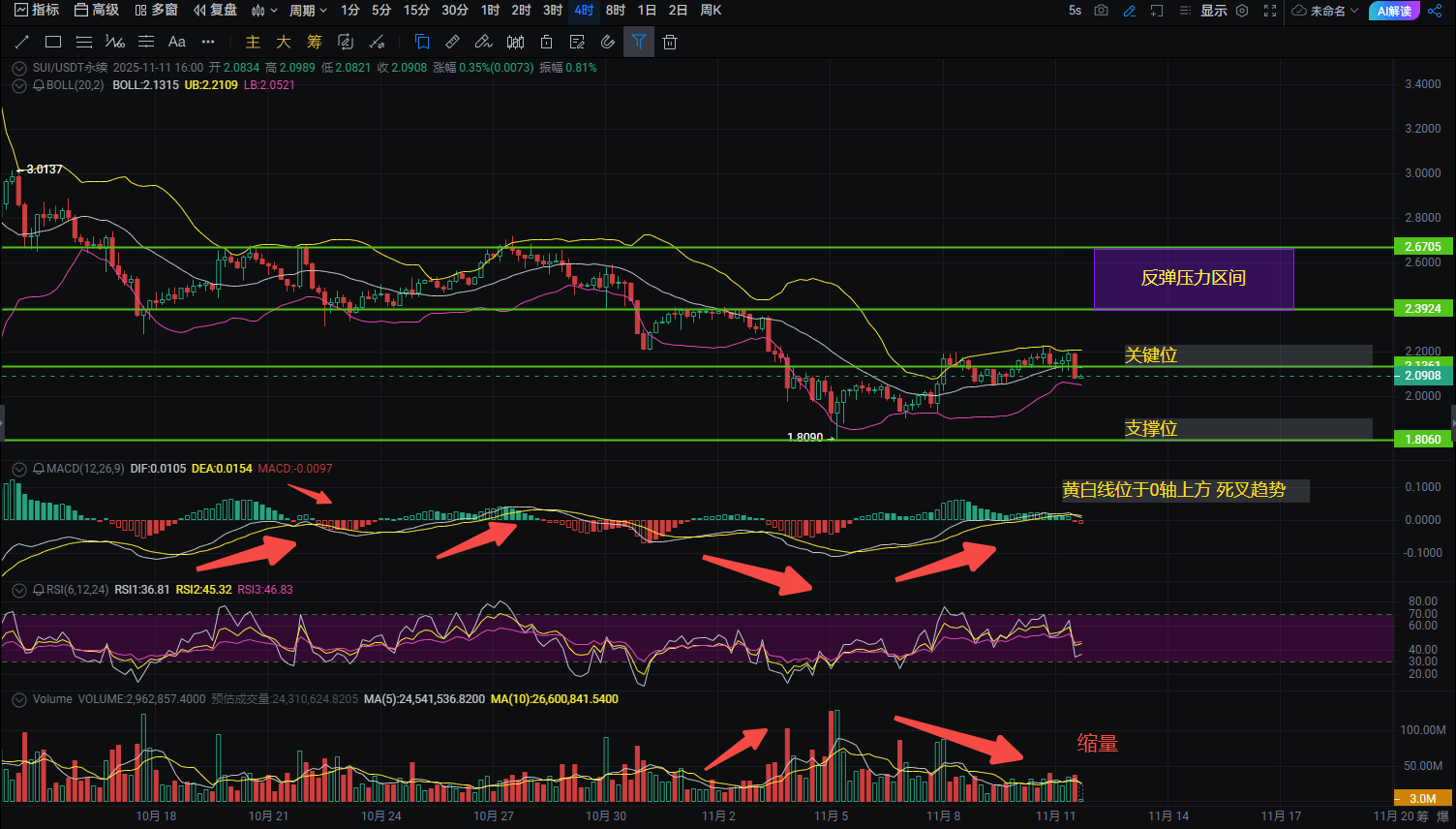Viewport: 1456px width, 829px height.
Task: Enter fullscreen with expand icon
Action: (1270, 10)
